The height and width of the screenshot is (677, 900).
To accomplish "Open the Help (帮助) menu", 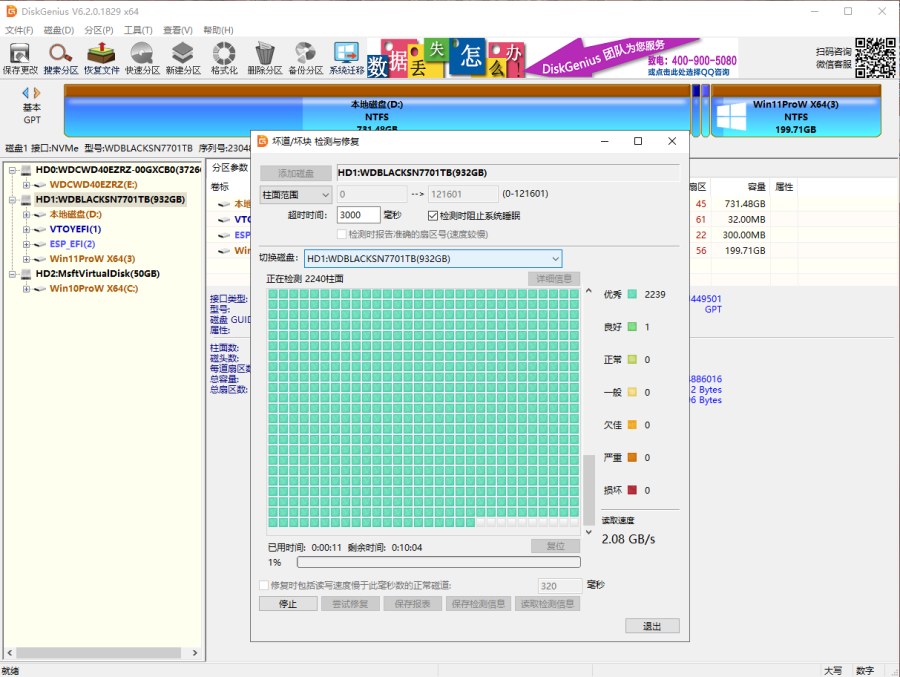I will [218, 30].
